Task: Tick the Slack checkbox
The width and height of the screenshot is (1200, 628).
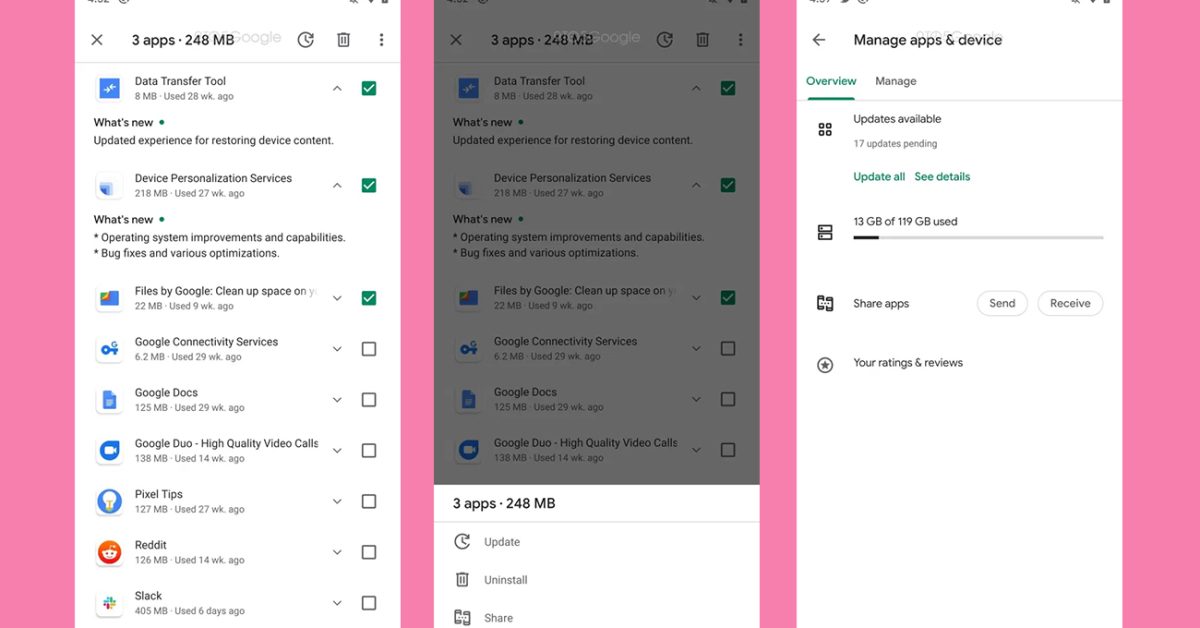Action: tap(369, 603)
